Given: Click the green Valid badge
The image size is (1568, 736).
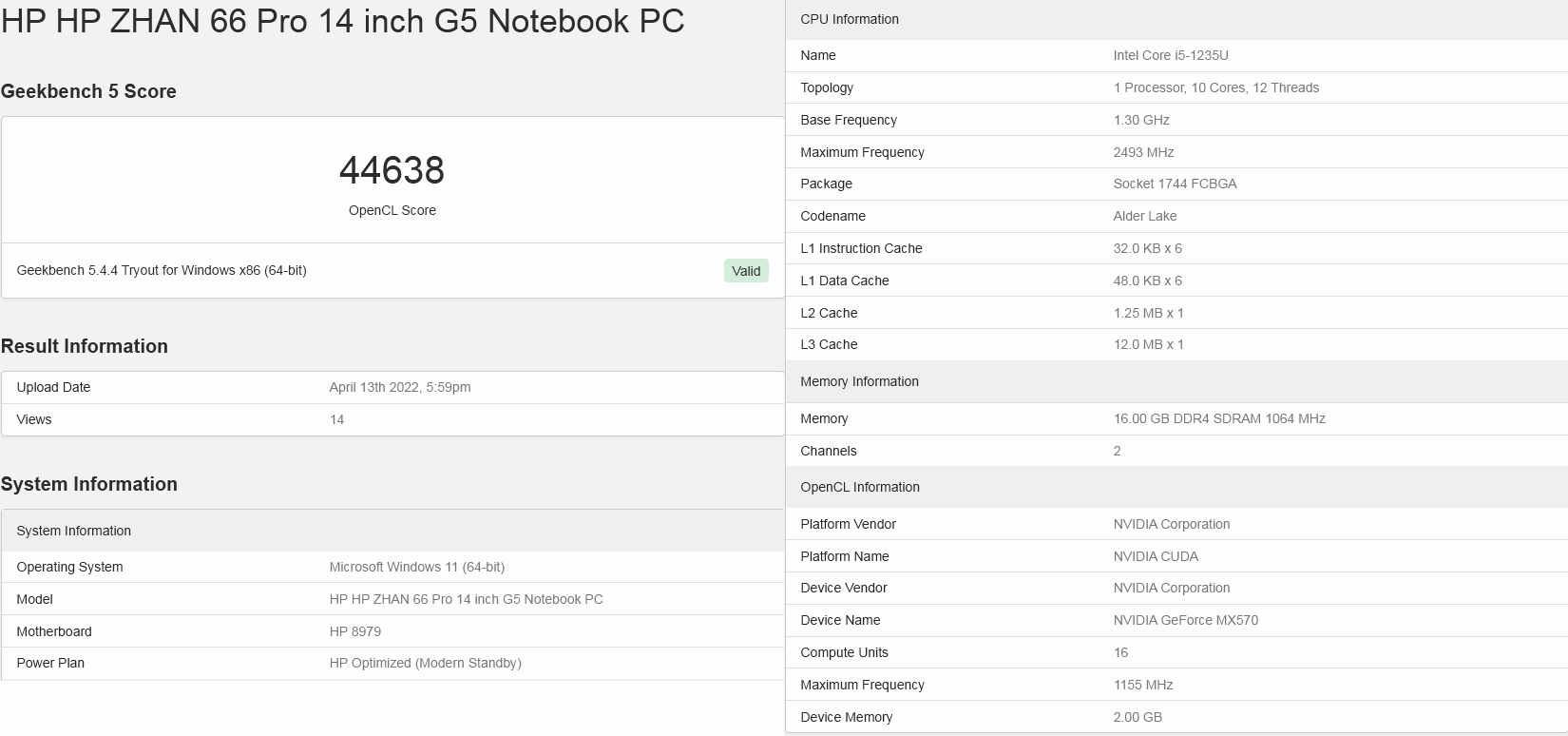Looking at the screenshot, I should click(x=746, y=271).
